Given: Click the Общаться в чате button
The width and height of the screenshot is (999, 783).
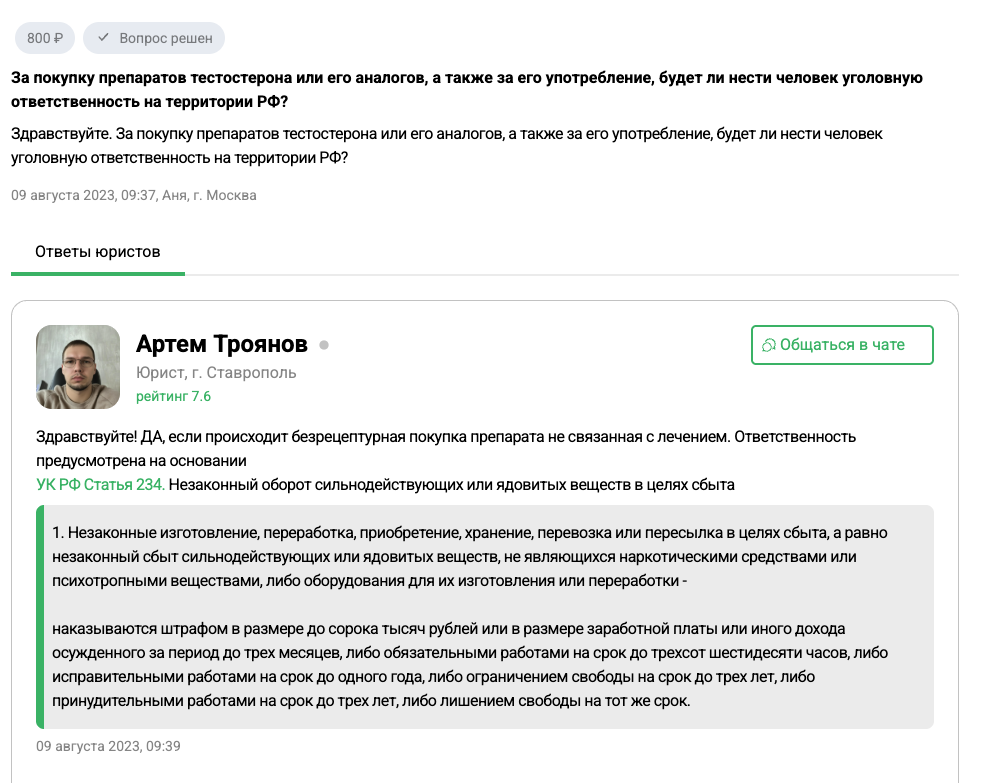Looking at the screenshot, I should pos(842,345).
